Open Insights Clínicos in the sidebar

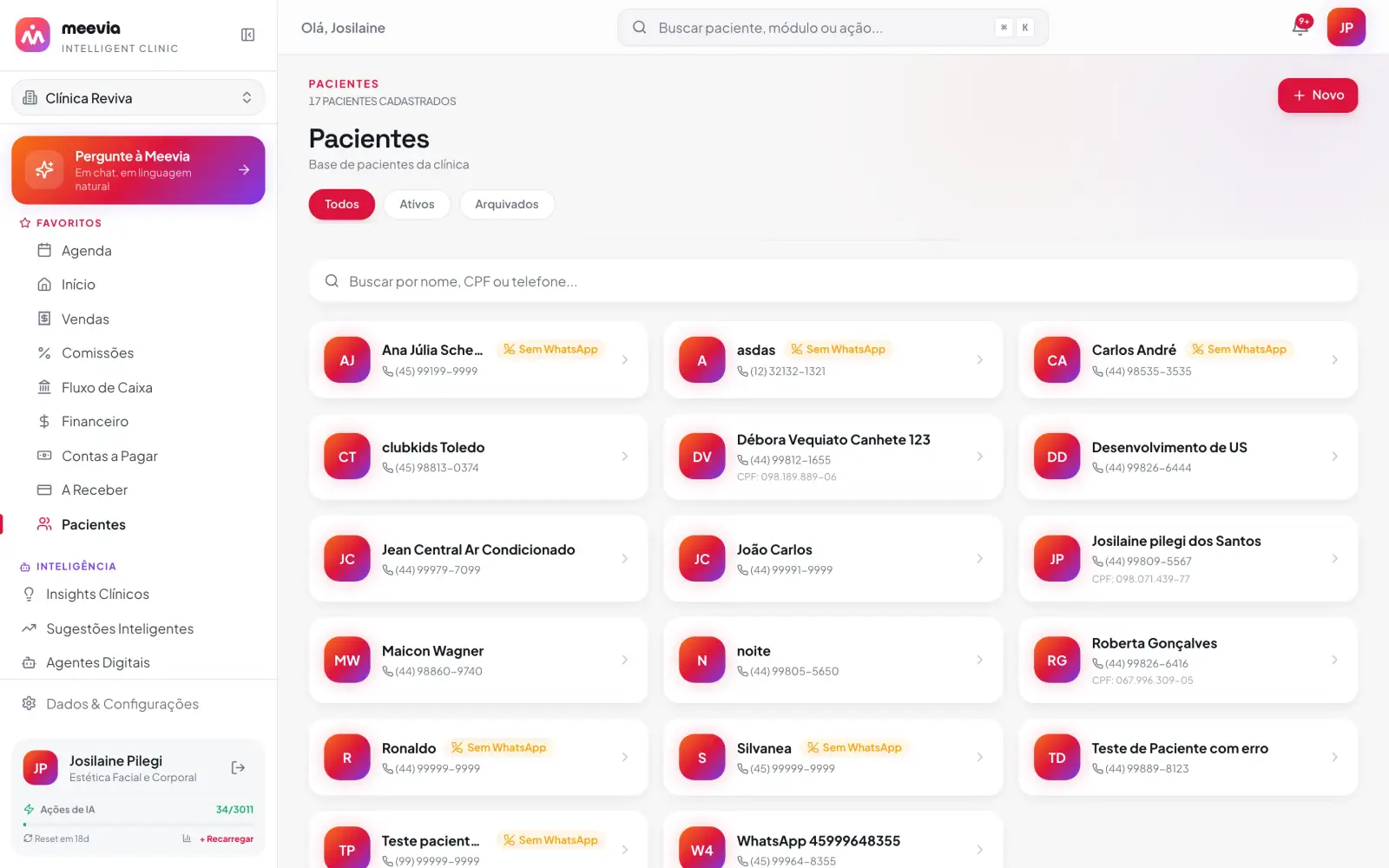(97, 595)
